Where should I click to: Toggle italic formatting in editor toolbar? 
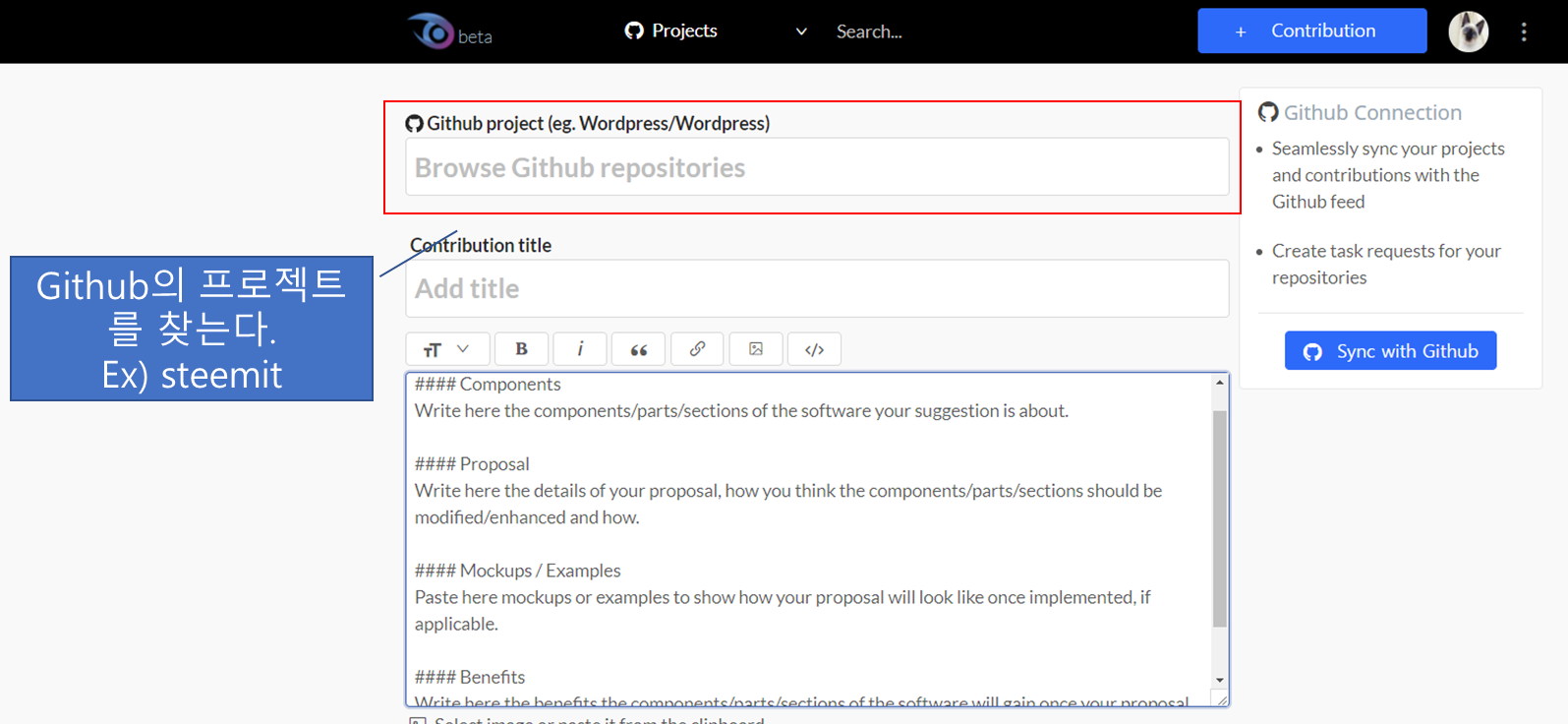[x=580, y=349]
